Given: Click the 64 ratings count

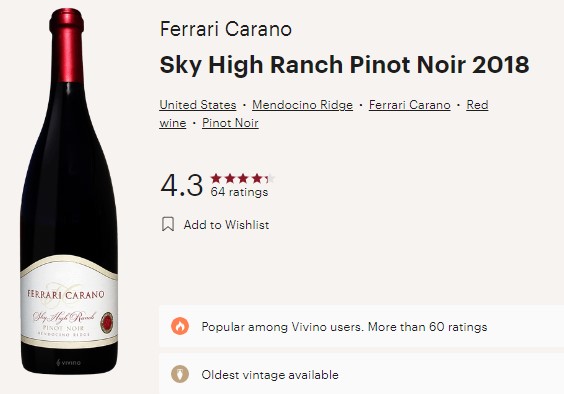Looking at the screenshot, I should coord(239,192).
